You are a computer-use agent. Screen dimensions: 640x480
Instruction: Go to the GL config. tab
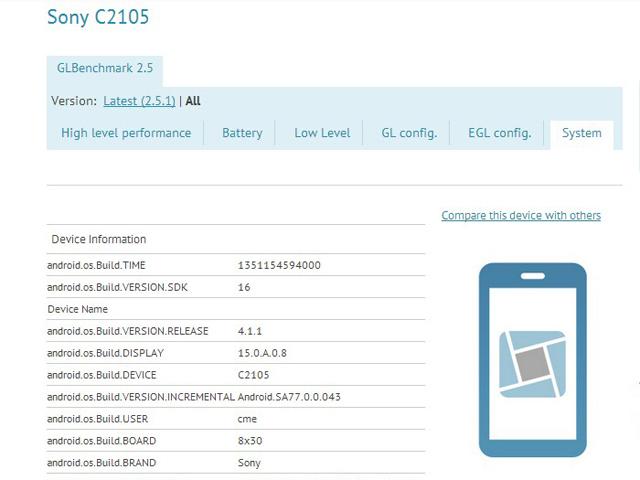pyautogui.click(x=409, y=133)
